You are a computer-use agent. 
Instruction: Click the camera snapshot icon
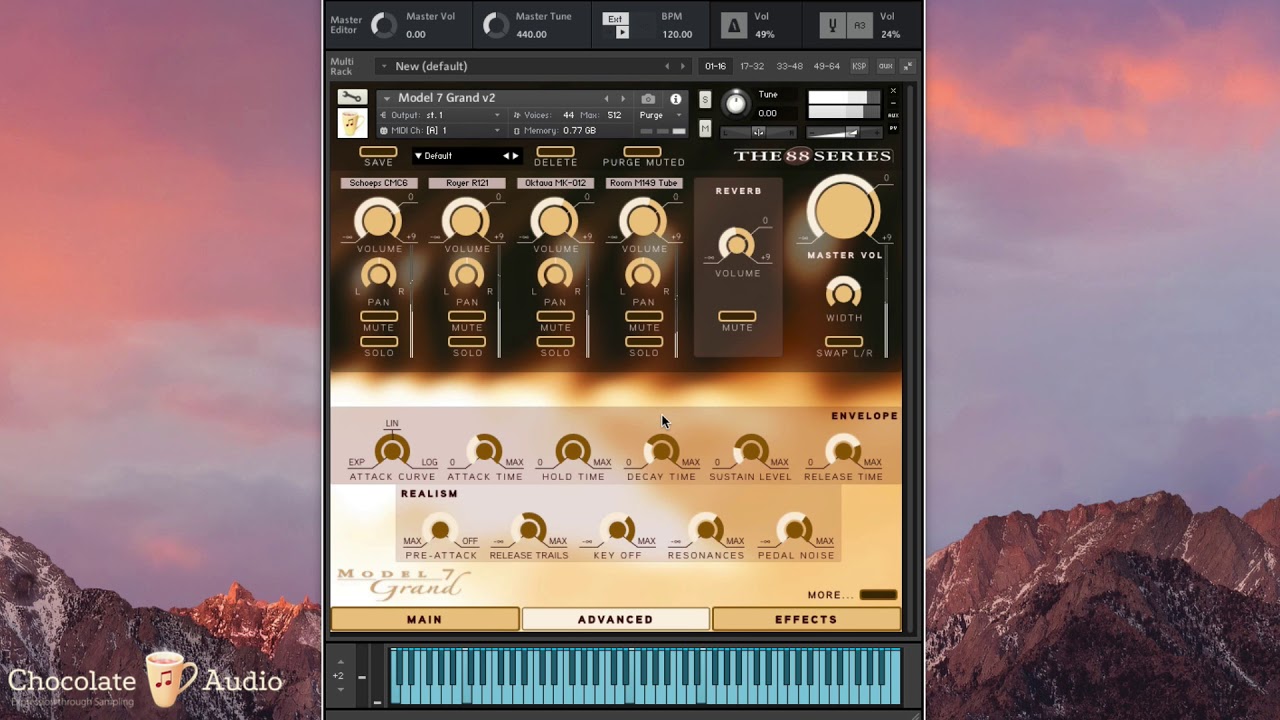[x=650, y=99]
